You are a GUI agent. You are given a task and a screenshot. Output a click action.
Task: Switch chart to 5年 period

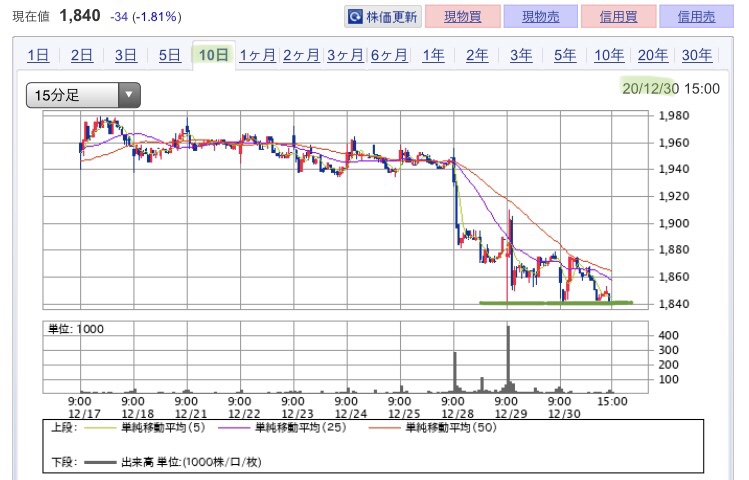(565, 55)
